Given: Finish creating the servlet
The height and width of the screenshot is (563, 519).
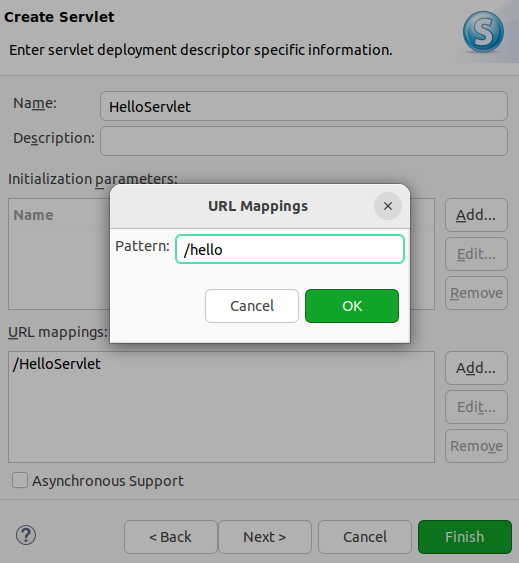Looking at the screenshot, I should pyautogui.click(x=465, y=537).
